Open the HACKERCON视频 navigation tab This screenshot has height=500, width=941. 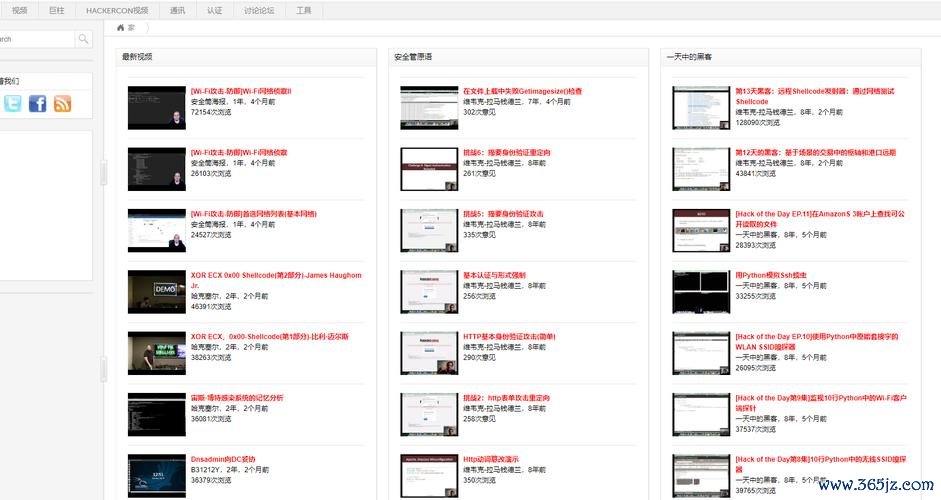[x=117, y=10]
